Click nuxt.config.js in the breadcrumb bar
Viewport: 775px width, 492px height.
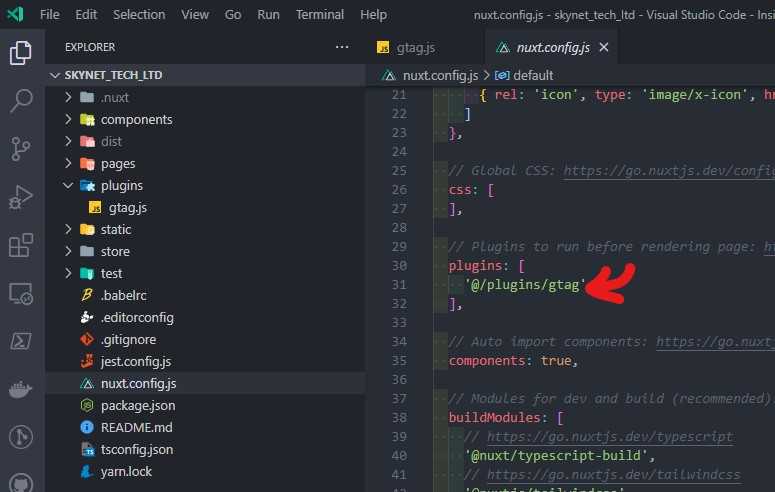(440, 75)
